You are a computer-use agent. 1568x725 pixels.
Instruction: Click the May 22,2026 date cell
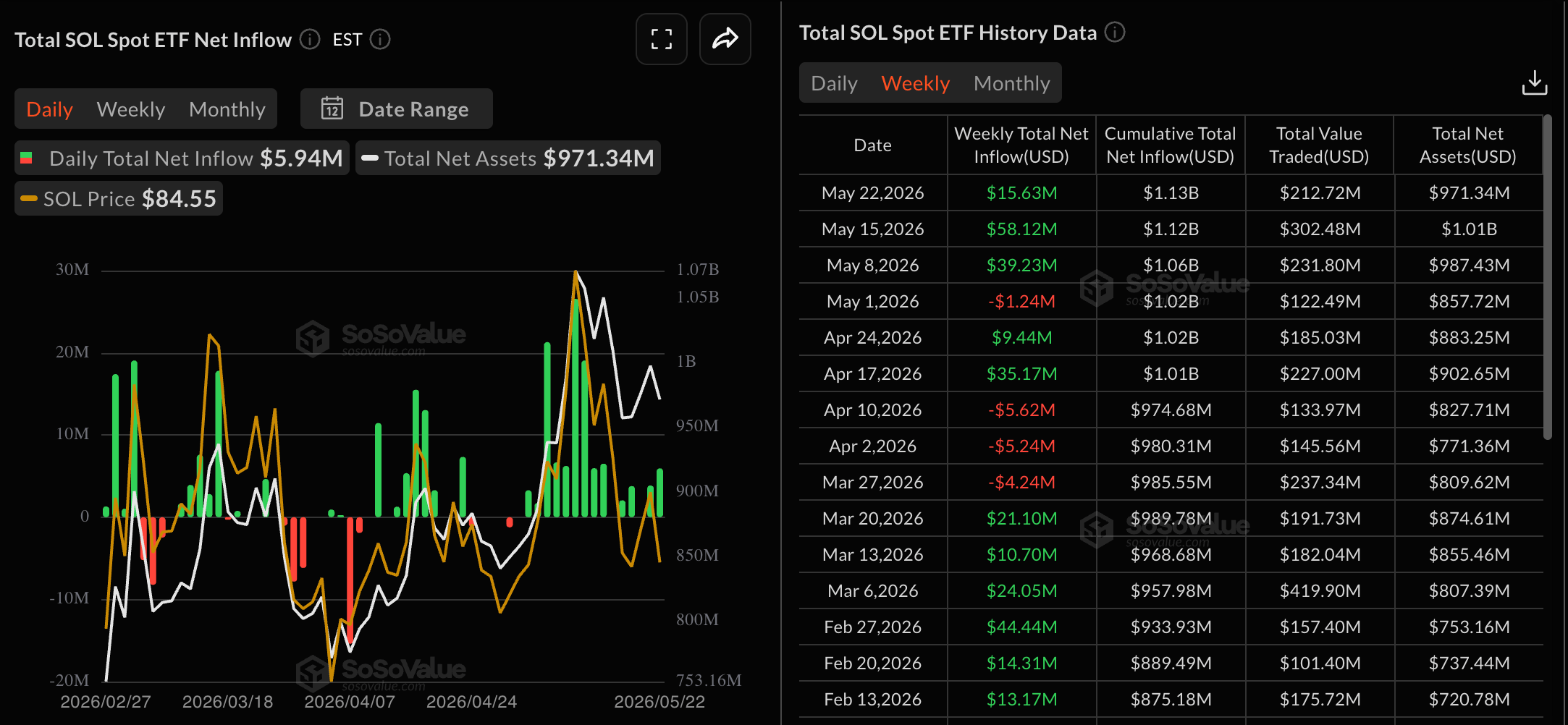[x=872, y=192]
